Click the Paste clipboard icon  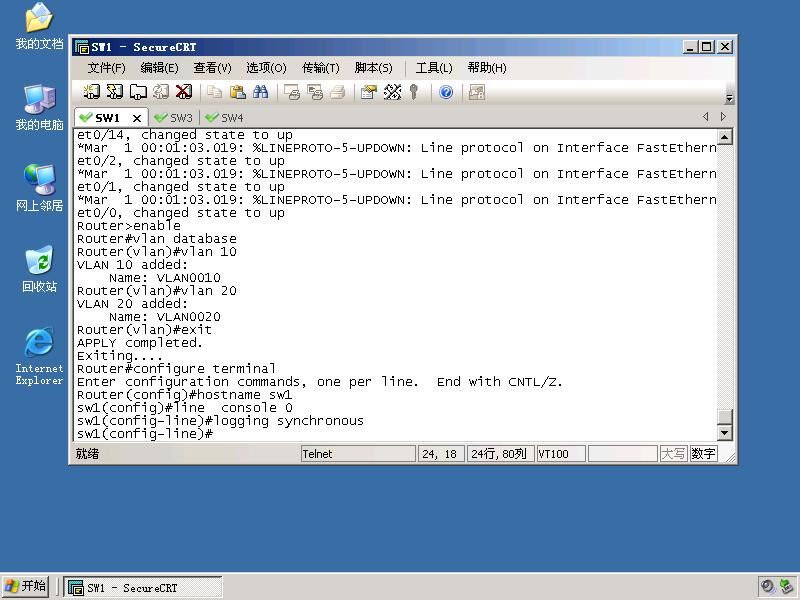tap(238, 92)
